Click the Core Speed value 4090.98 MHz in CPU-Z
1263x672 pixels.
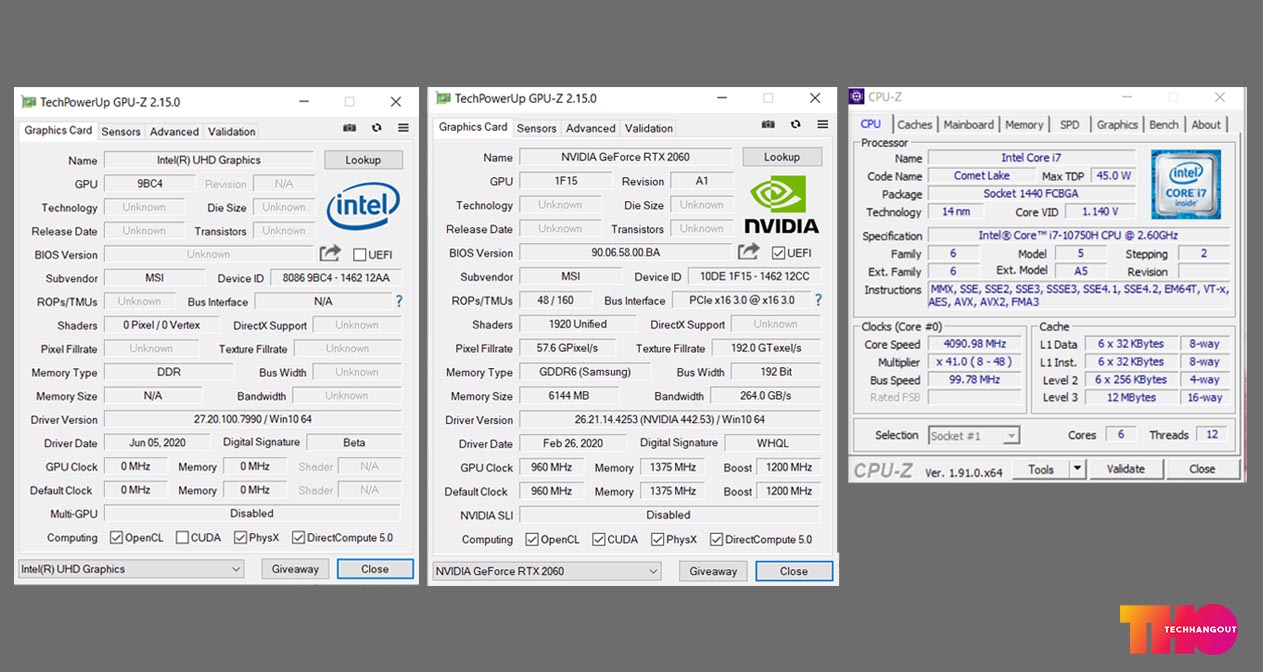(974, 344)
